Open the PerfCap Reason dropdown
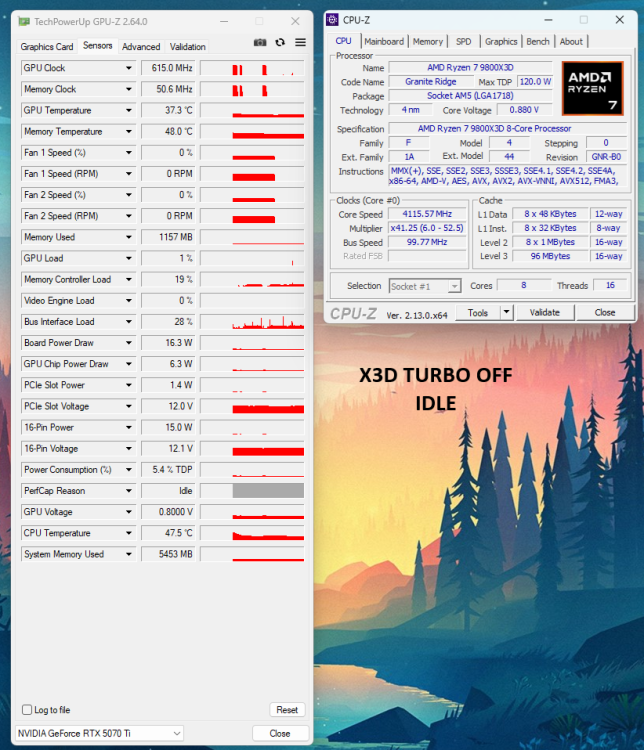This screenshot has width=644, height=750. pos(129,491)
